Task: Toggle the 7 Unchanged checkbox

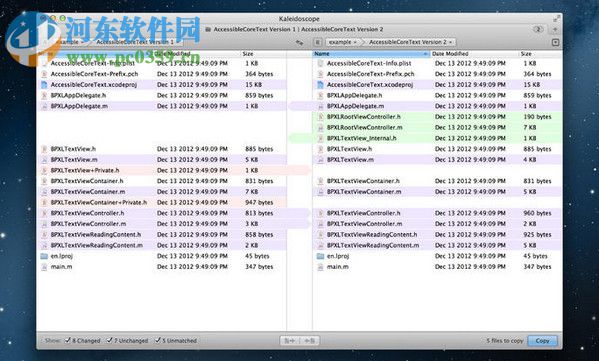Action: click(x=110, y=340)
